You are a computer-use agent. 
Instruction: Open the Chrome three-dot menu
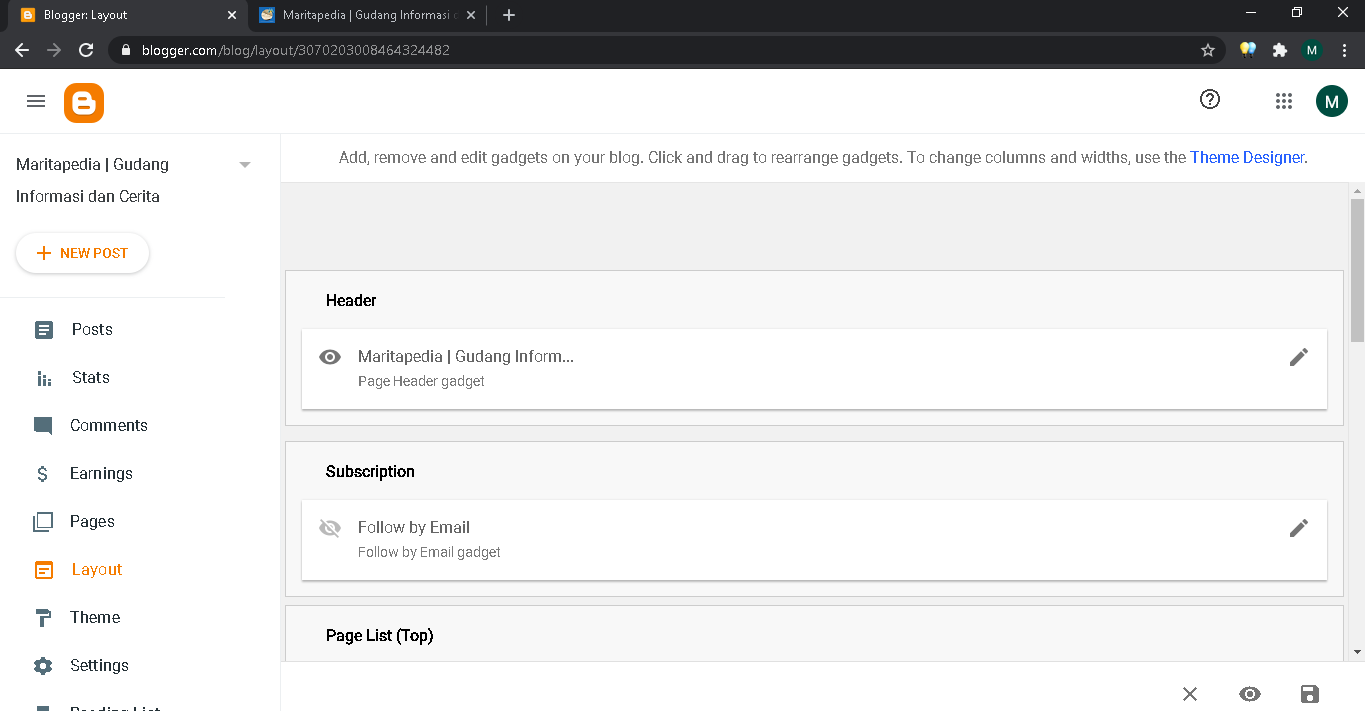coord(1344,50)
